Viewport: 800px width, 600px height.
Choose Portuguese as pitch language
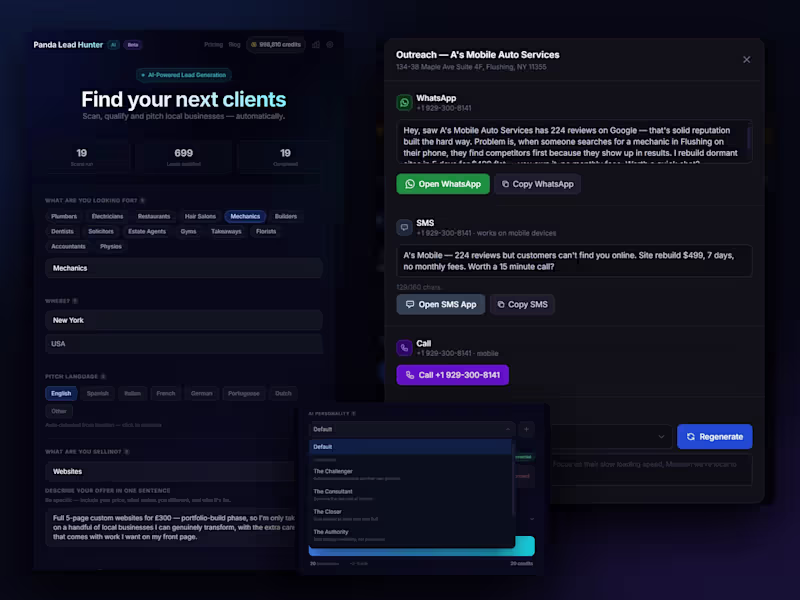244,393
